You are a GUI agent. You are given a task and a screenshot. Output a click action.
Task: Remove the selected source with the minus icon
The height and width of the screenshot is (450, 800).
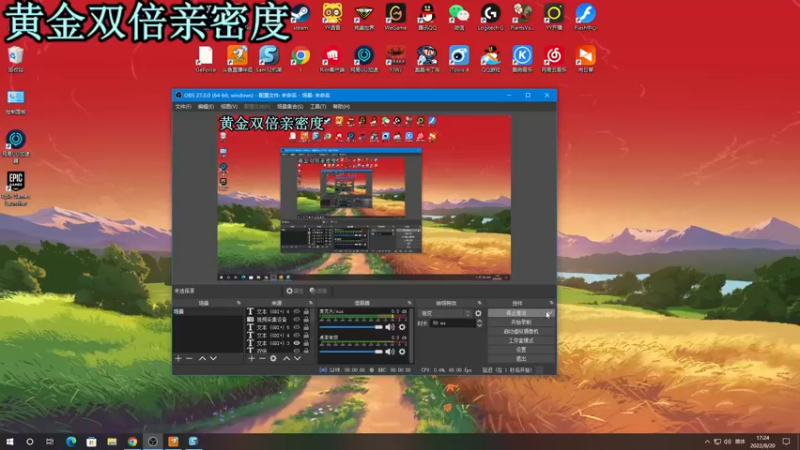[262, 359]
